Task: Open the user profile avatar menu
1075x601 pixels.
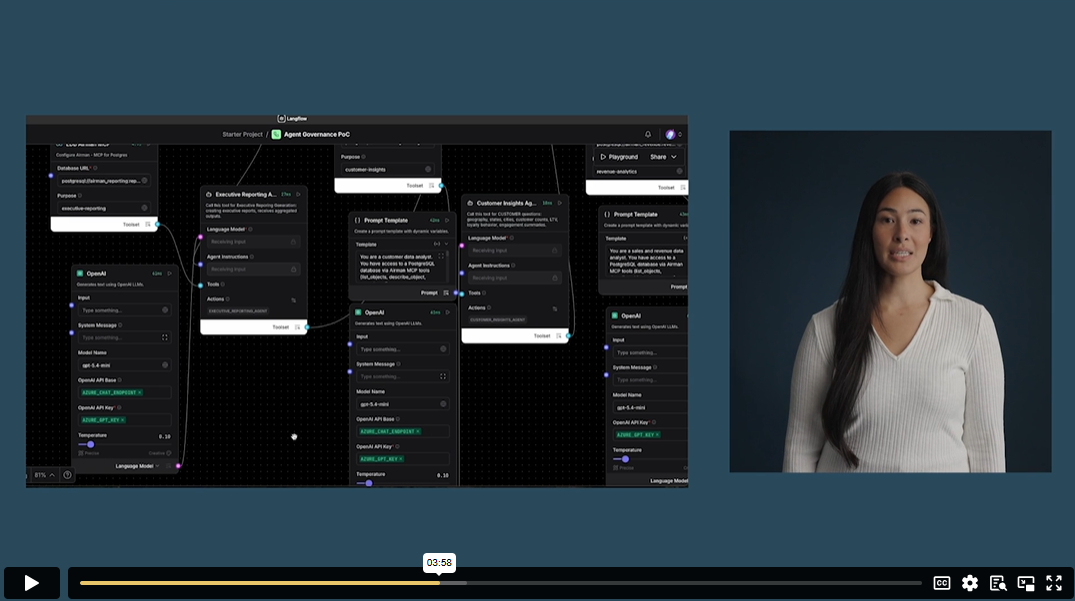Action: (671, 134)
